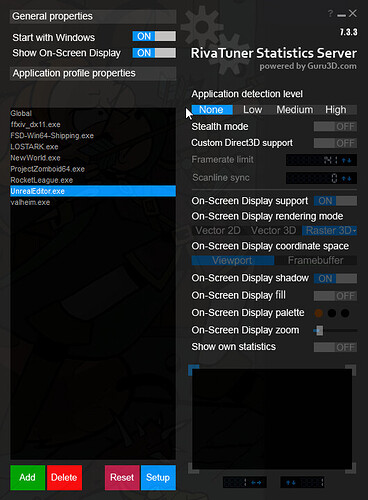Click the vertical OSD position stepper
The height and width of the screenshot is (500, 368).
302,482
